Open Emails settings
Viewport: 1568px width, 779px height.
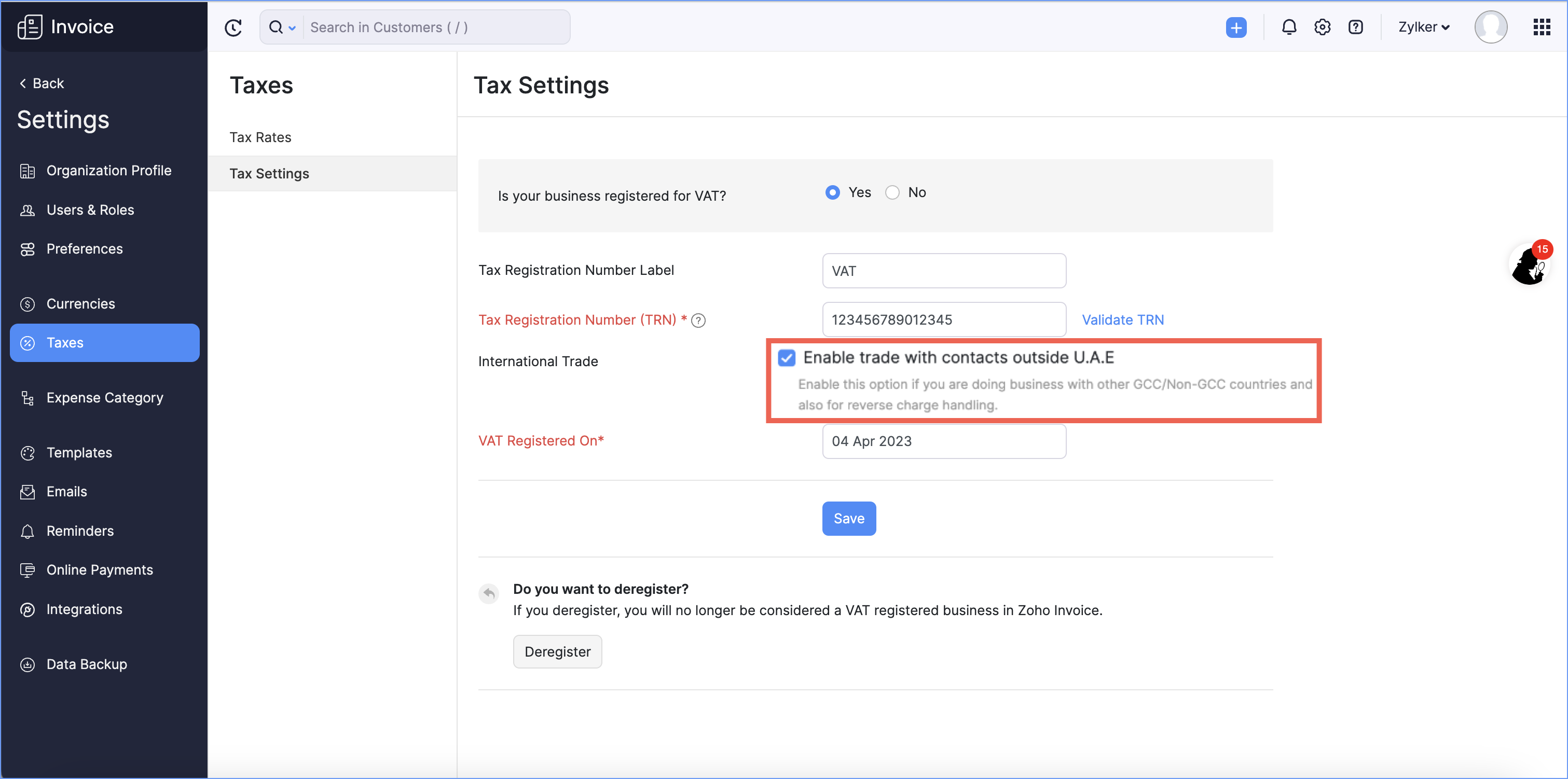point(105,492)
